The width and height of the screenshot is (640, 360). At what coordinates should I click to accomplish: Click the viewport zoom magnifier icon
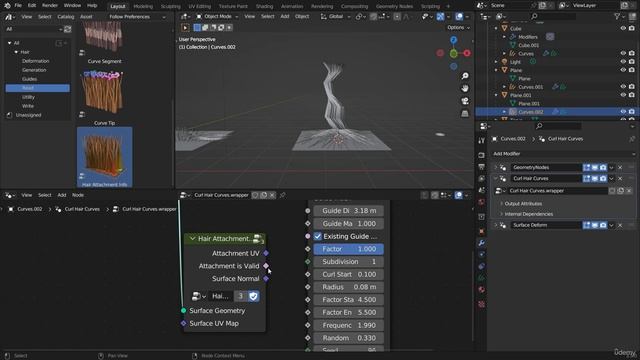tap(465, 76)
